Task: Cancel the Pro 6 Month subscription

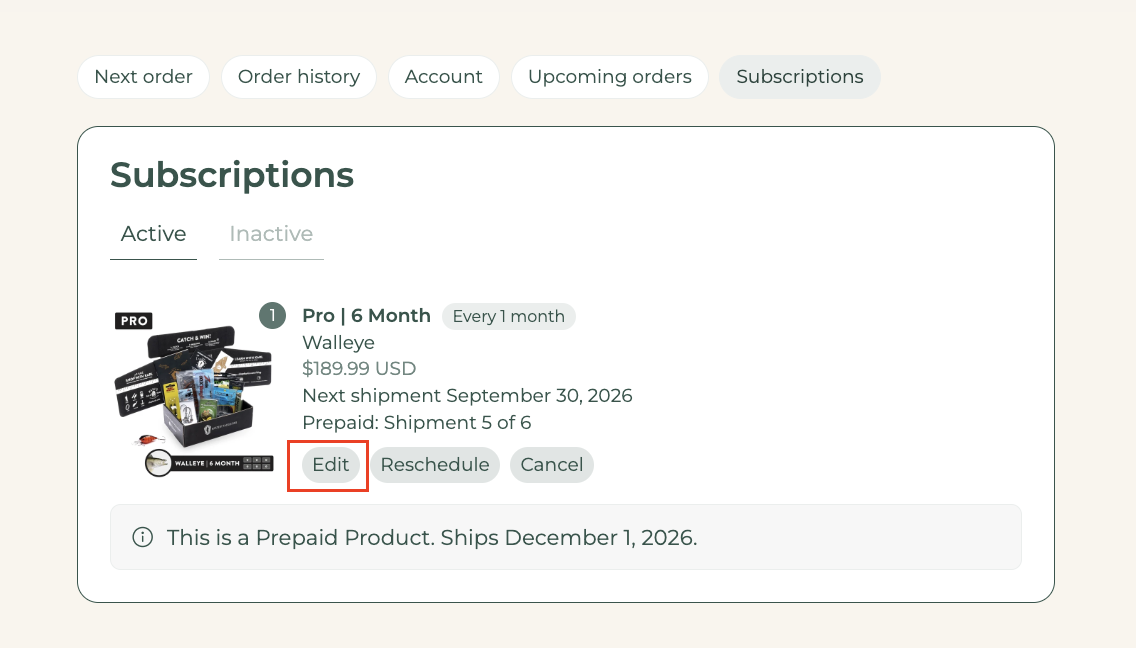Action: [551, 465]
